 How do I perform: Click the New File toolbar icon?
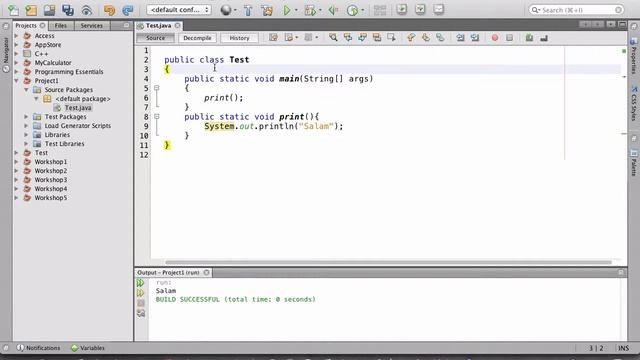pyautogui.click(x=13, y=10)
